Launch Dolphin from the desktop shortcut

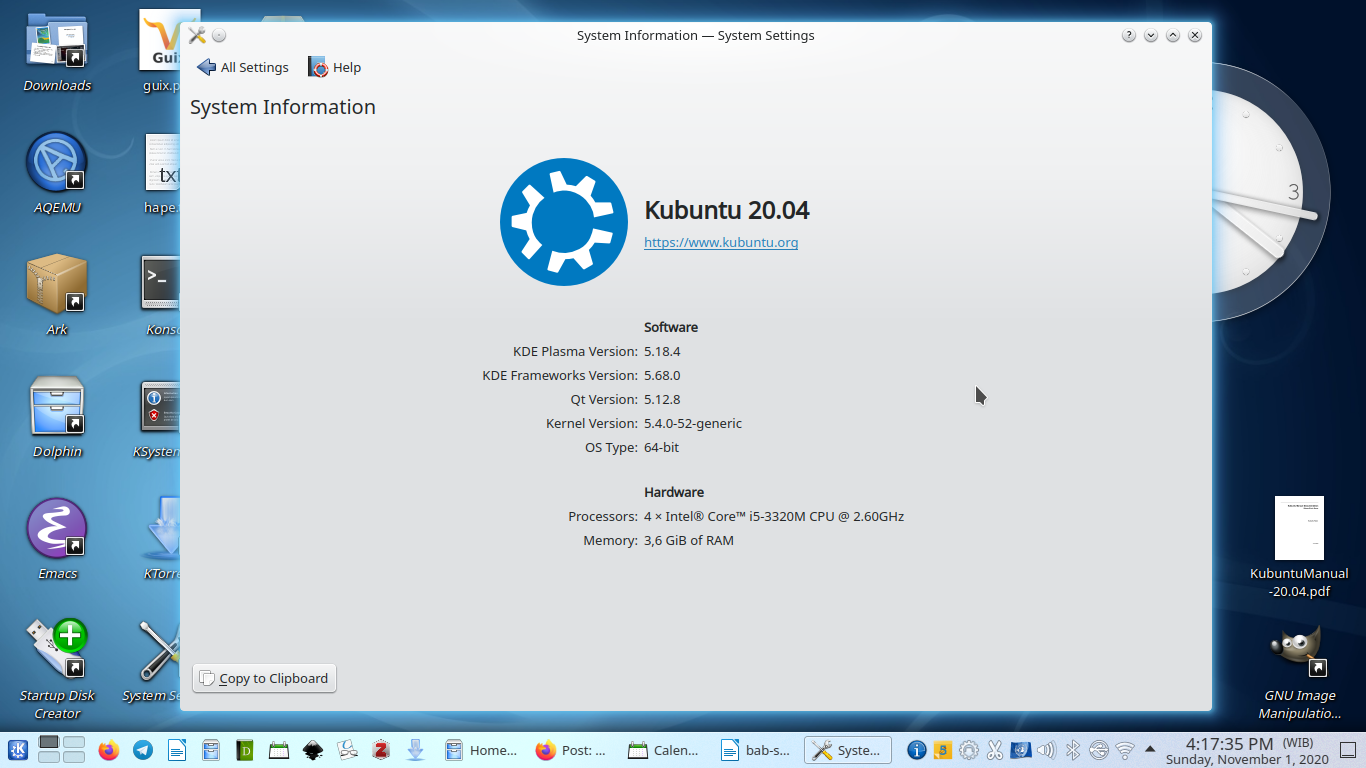click(57, 418)
